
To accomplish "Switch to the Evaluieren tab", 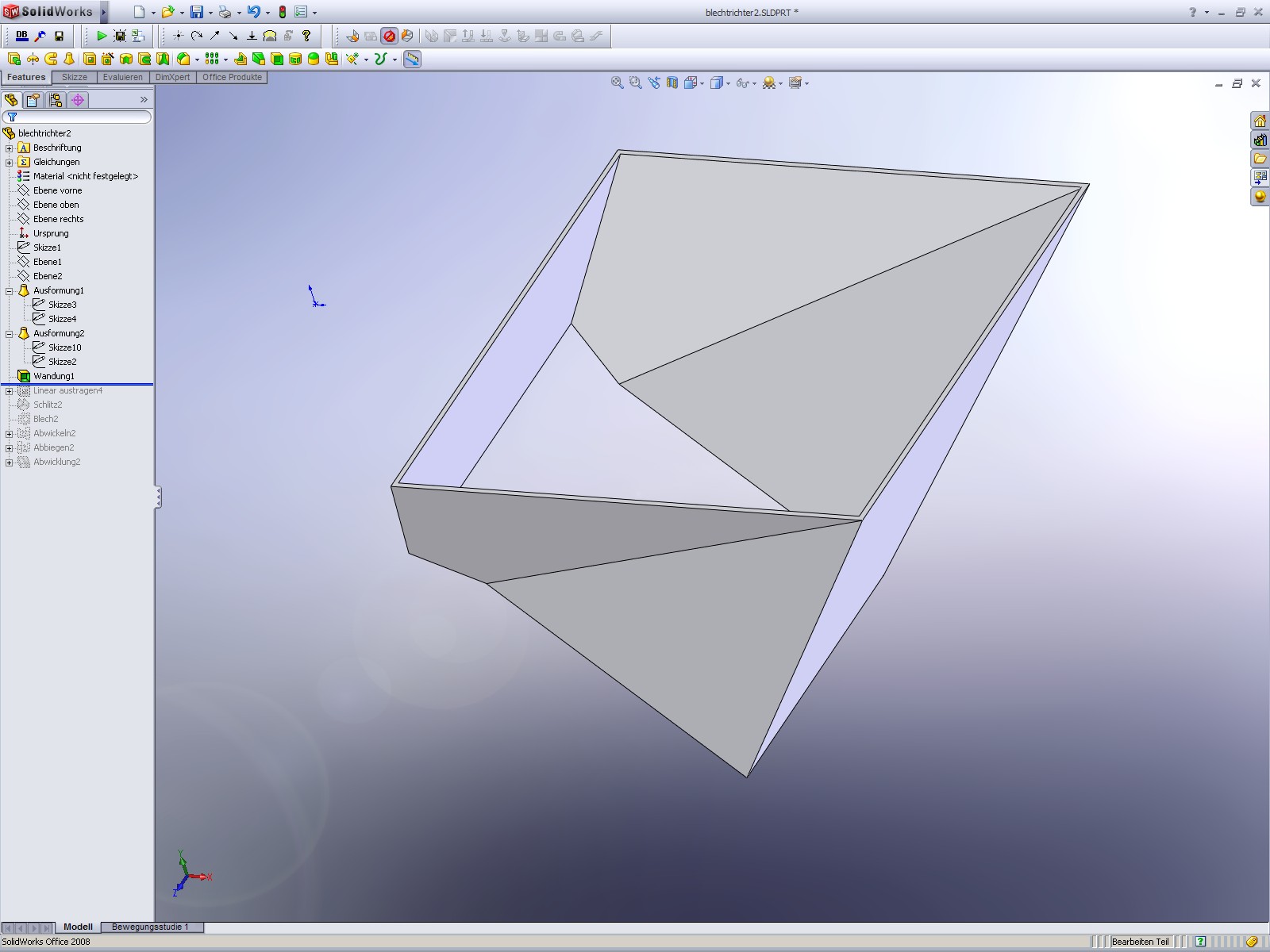I will tap(123, 77).
